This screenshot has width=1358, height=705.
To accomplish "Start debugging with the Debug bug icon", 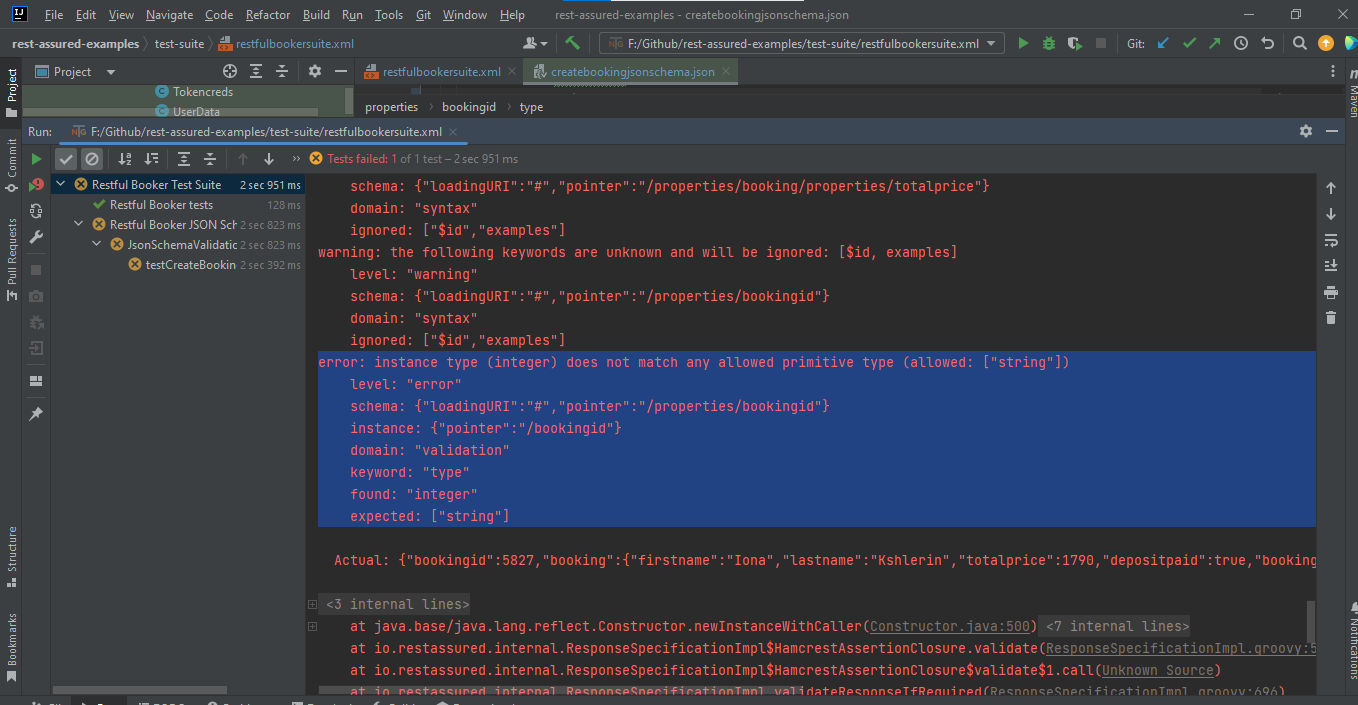I will point(1047,43).
